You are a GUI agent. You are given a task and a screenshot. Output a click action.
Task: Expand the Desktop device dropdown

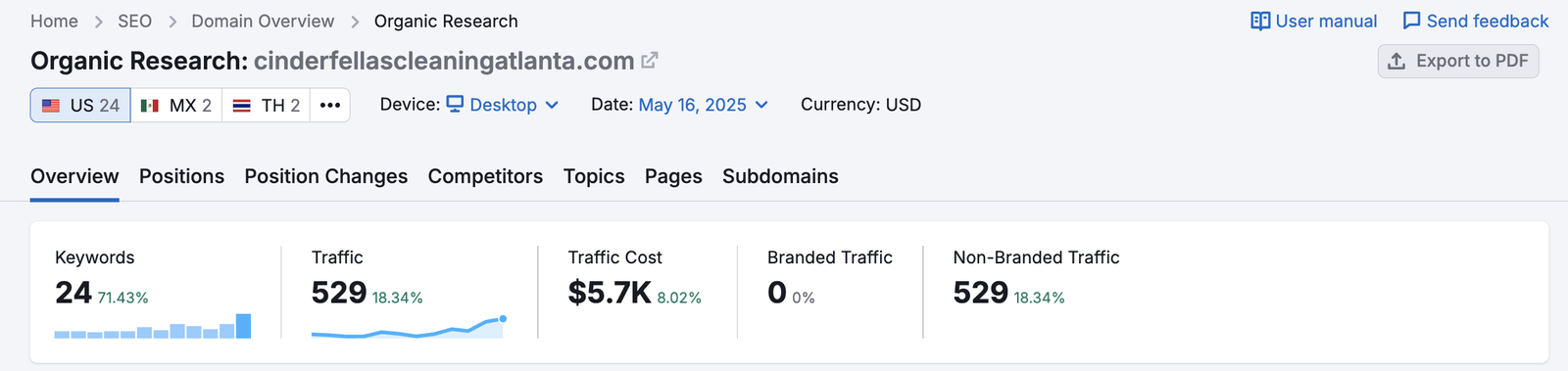point(503,105)
